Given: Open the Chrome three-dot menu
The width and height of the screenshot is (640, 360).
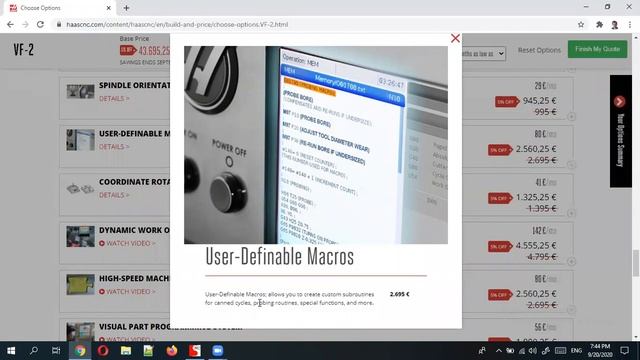Looking at the screenshot, I should (x=630, y=24).
